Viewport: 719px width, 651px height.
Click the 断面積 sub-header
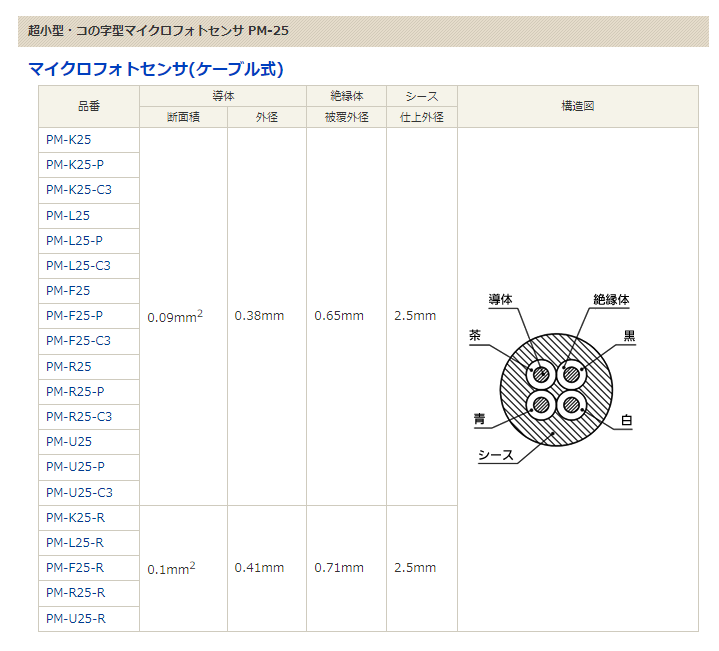coord(183,117)
